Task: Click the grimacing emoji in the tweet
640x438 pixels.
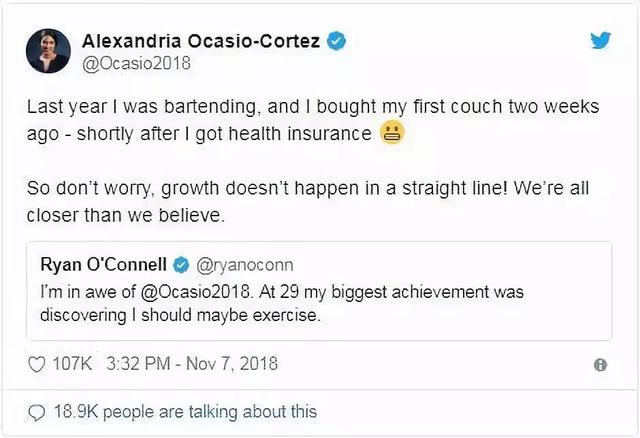Action: tap(391, 135)
